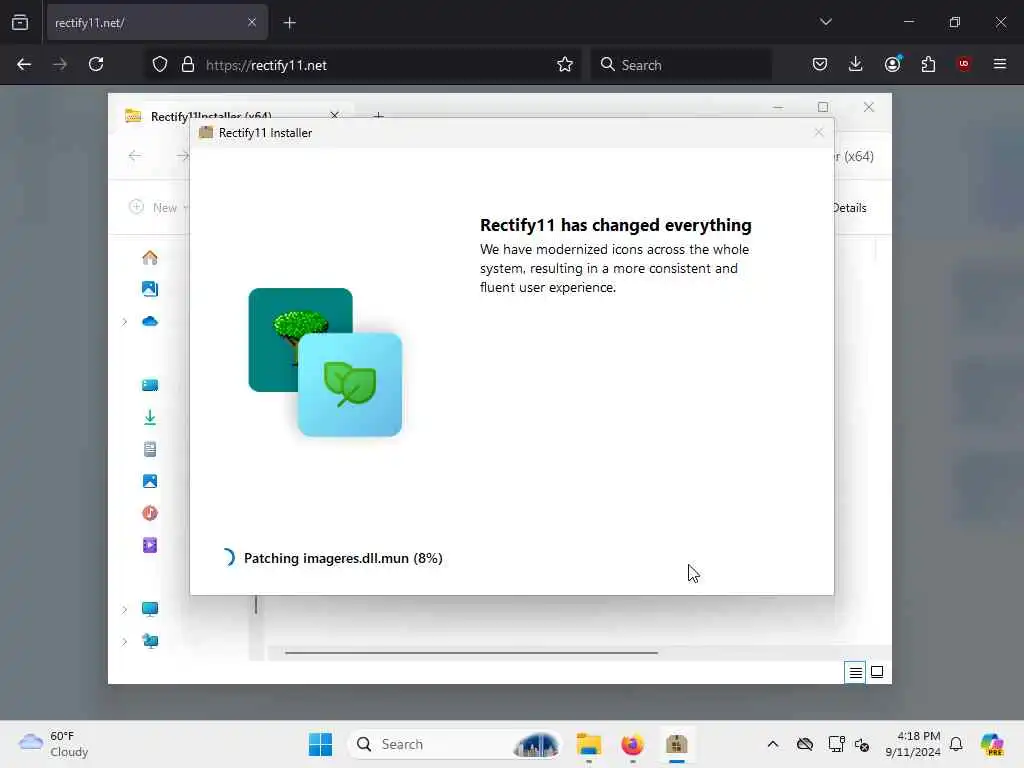Open Pictures folder in Explorer sidebar

point(150,481)
